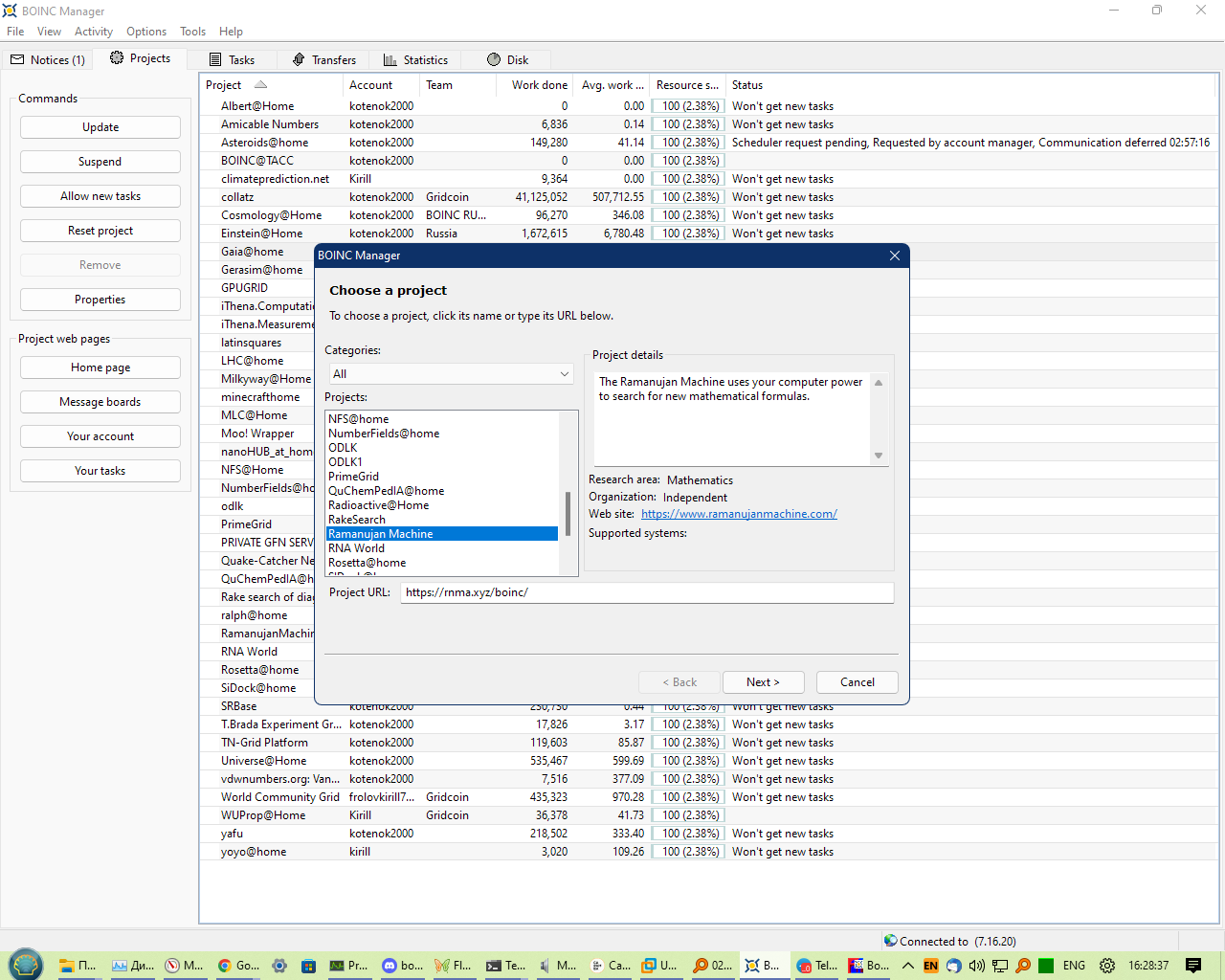Viewport: 1225px width, 980px height.
Task: Select the Albert@Home project row
Action: point(709,106)
